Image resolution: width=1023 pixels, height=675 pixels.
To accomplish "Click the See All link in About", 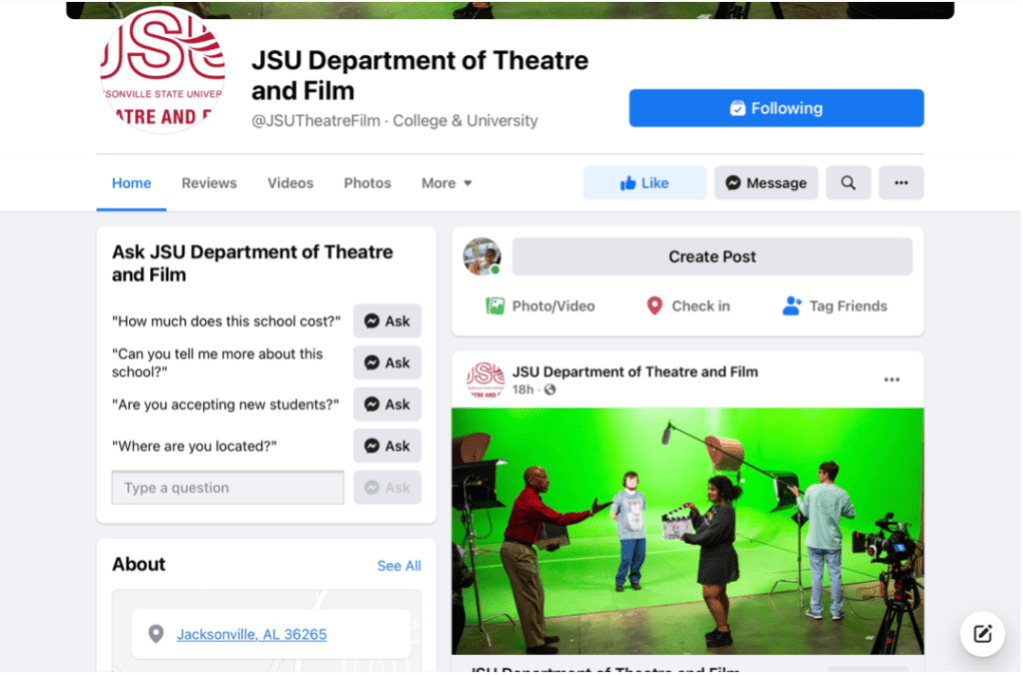I will tap(398, 565).
